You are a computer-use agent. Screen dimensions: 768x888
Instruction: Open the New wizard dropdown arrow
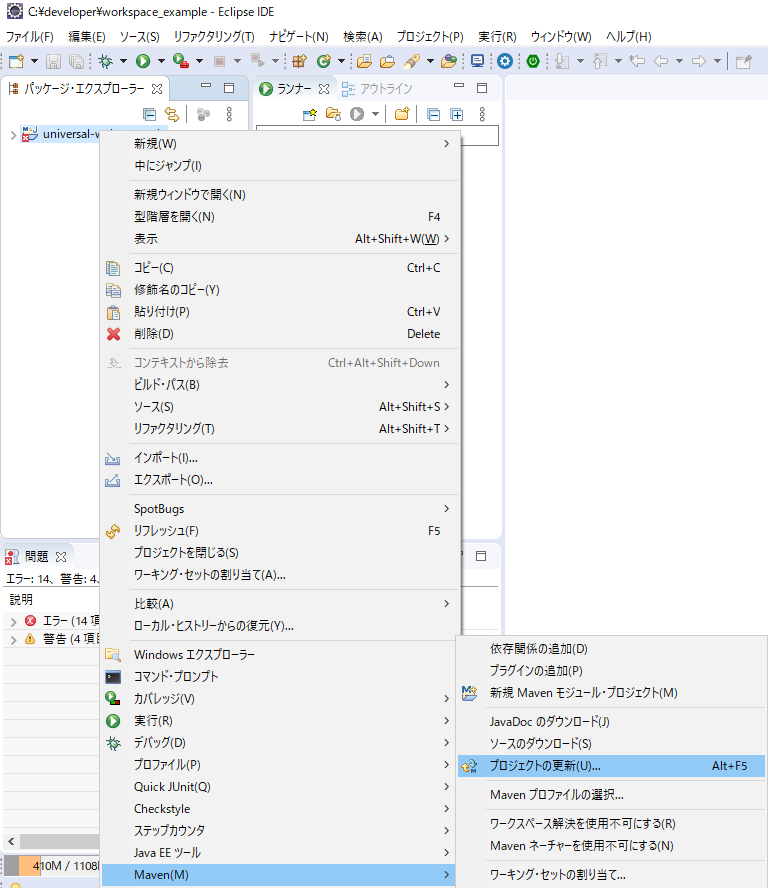[34, 61]
